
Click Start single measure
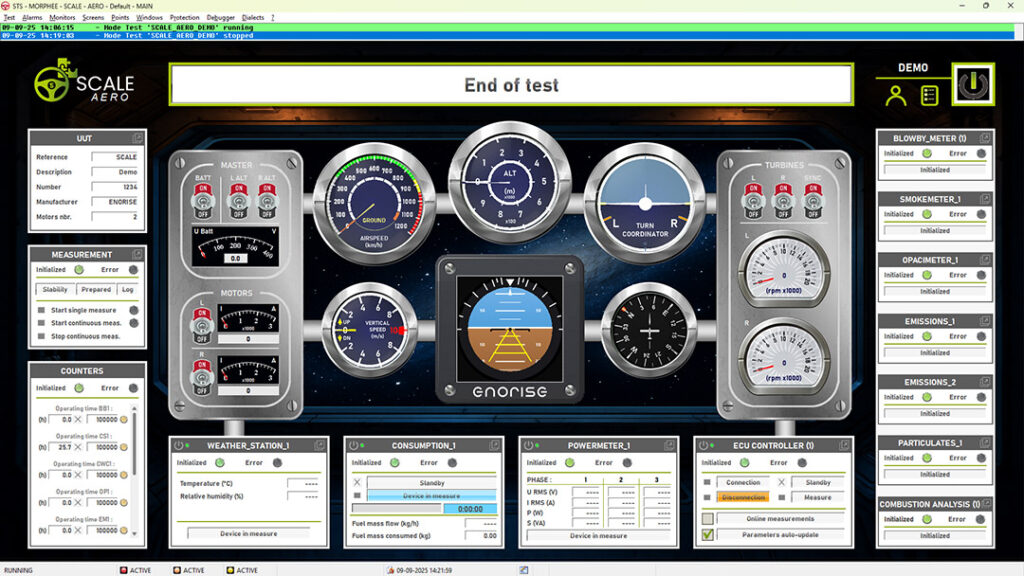[x=84, y=310]
